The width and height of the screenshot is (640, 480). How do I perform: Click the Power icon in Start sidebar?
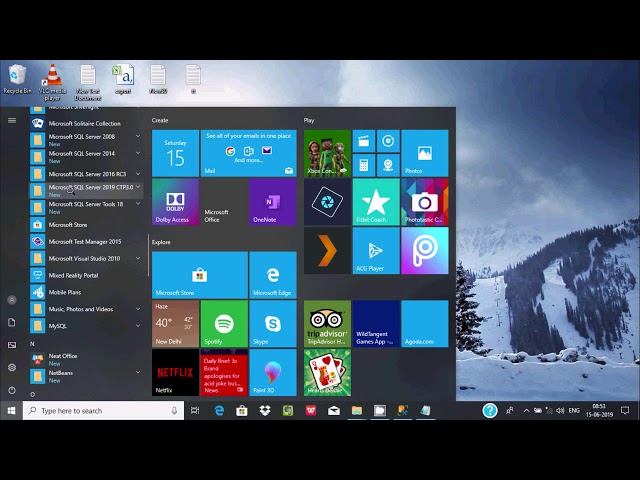point(12,390)
